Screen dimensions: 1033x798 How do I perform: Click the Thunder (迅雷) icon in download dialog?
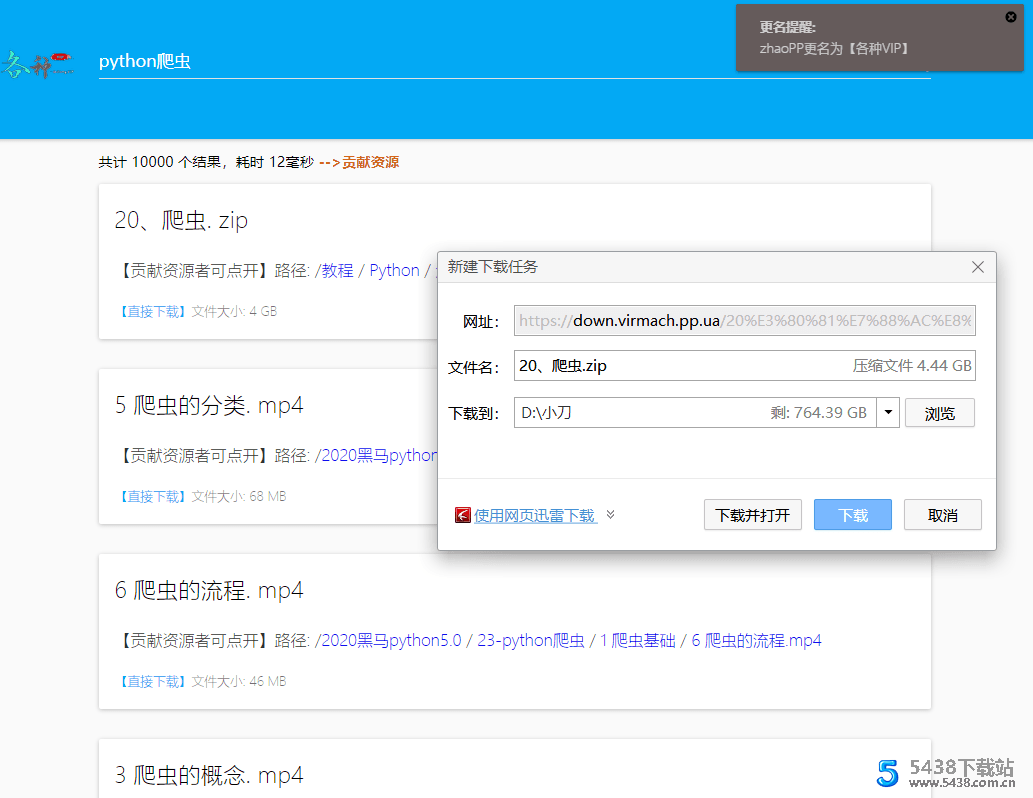[462, 514]
